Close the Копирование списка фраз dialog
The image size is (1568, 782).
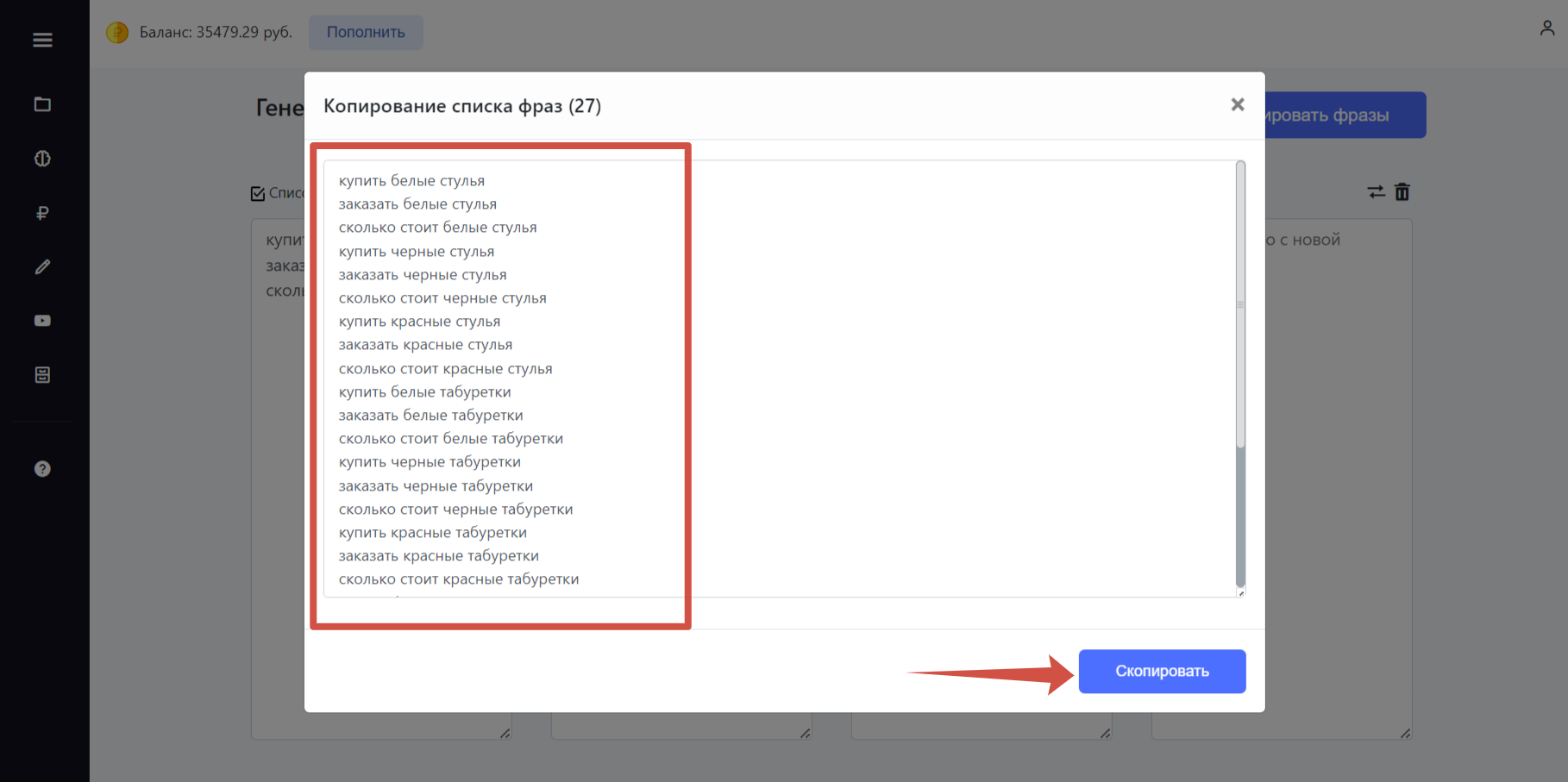coord(1238,104)
